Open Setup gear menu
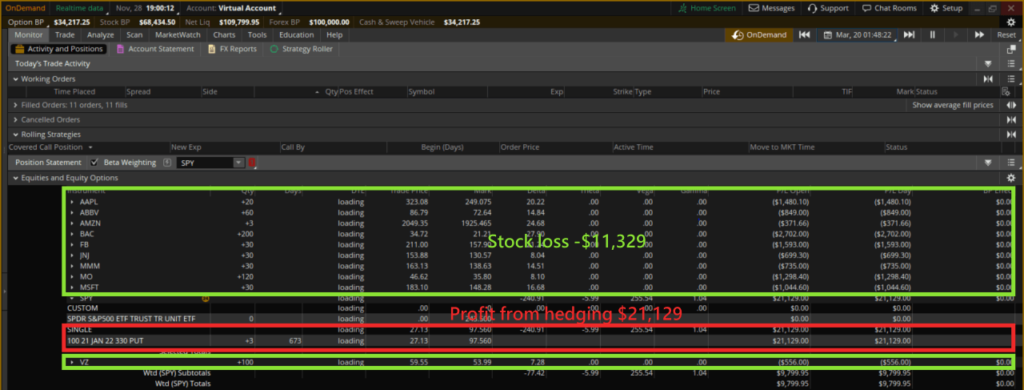Viewport: 1024px width, 390px height. tap(946, 8)
